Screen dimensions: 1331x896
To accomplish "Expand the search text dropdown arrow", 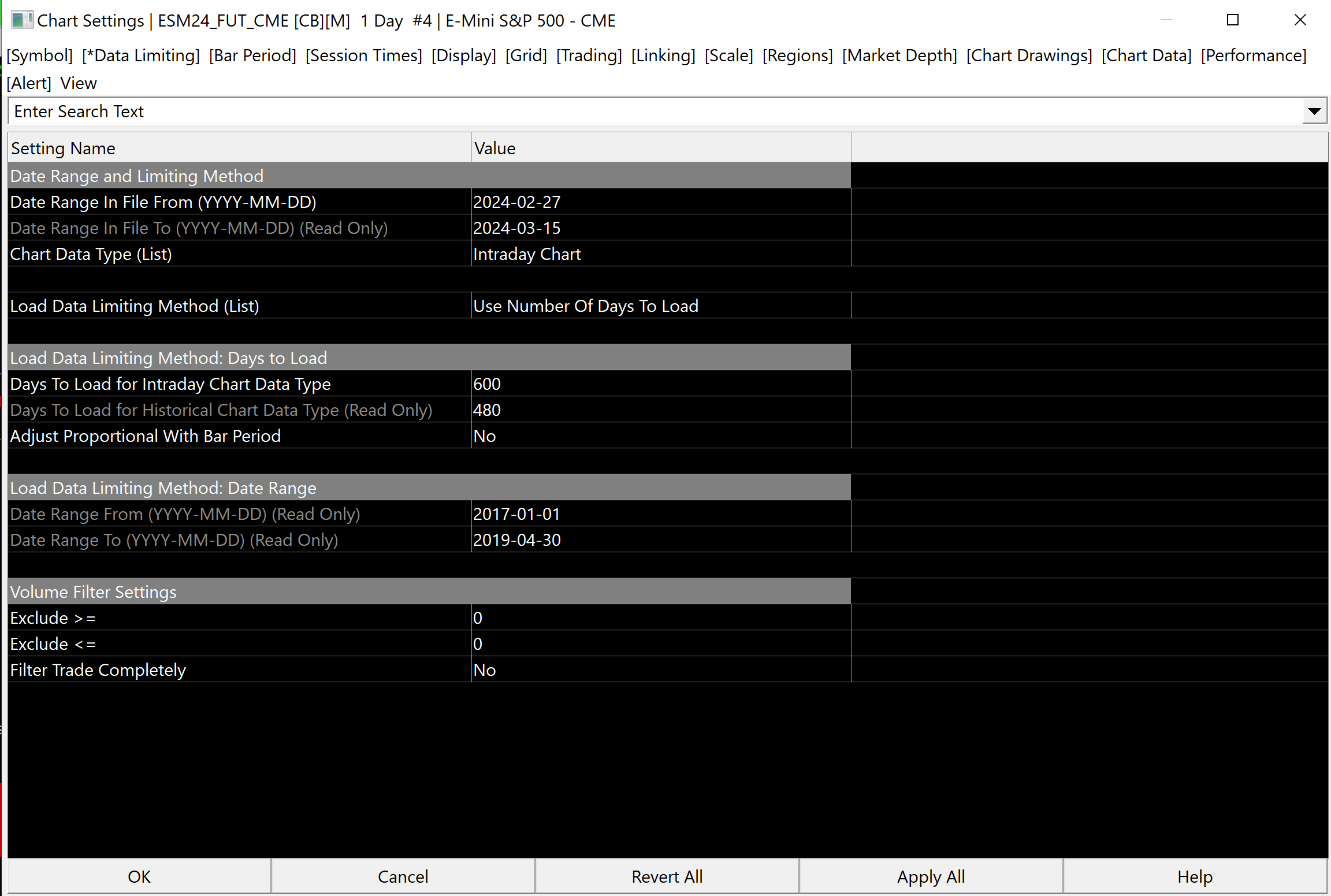I will click(x=1314, y=111).
